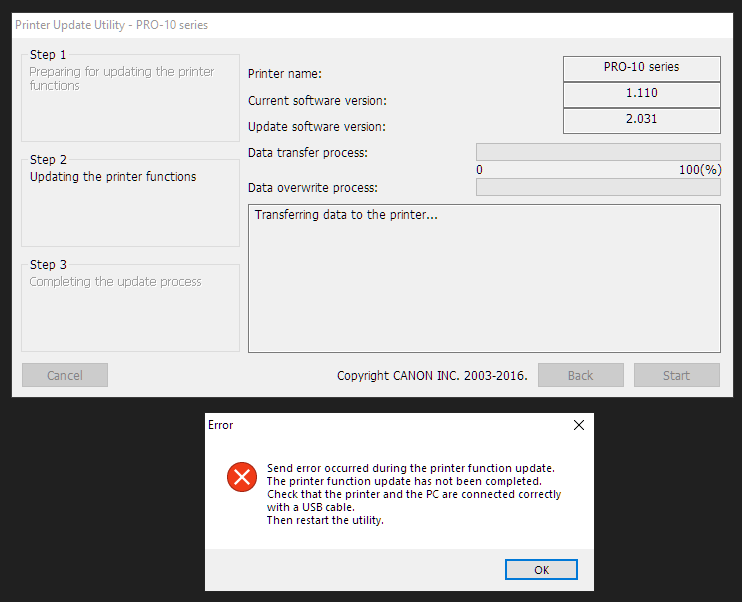The image size is (742, 602).
Task: Close the Error dialog with X
Action: tap(578, 425)
